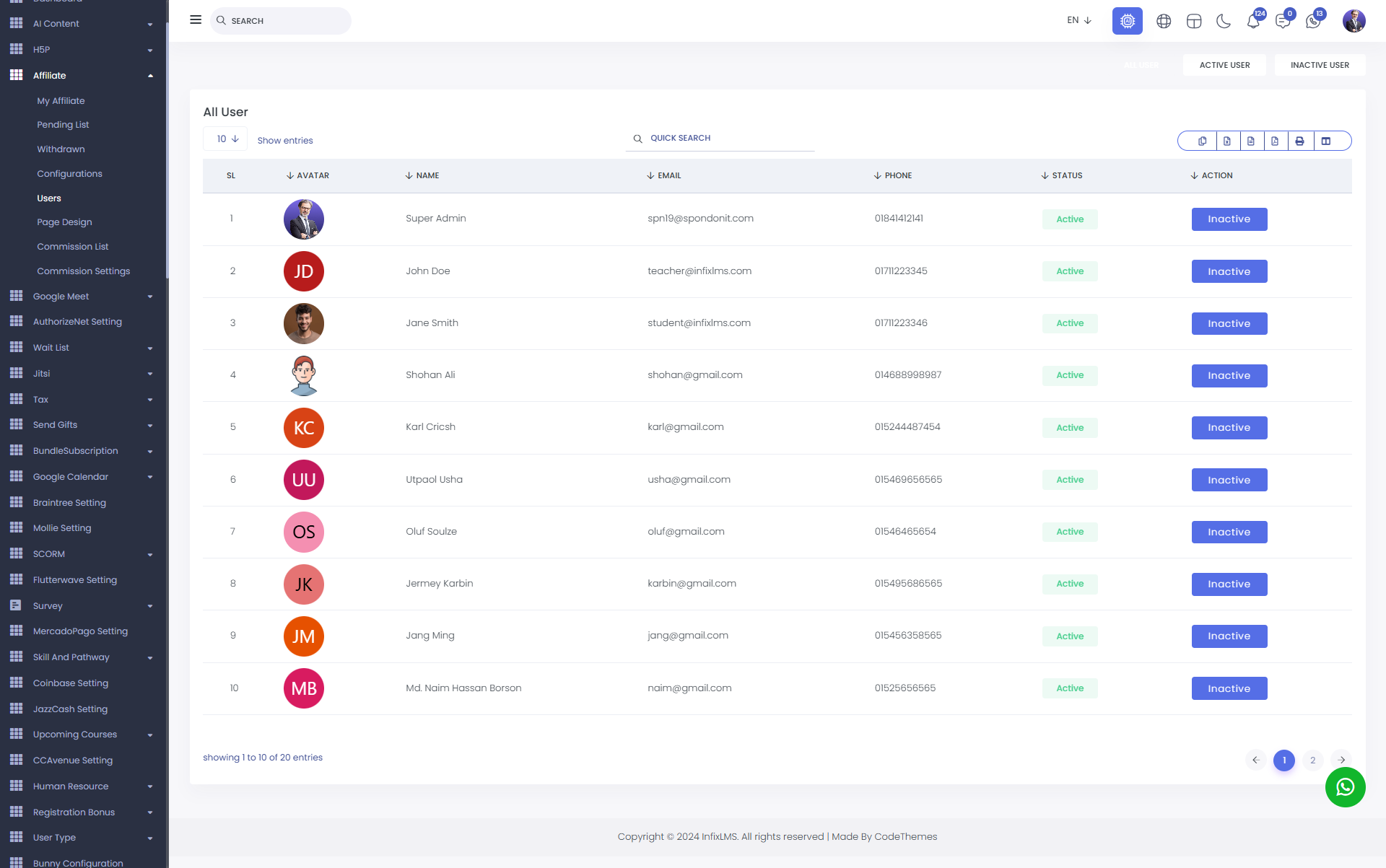
Task: Open the profile avatar in the header
Action: [x=1354, y=21]
